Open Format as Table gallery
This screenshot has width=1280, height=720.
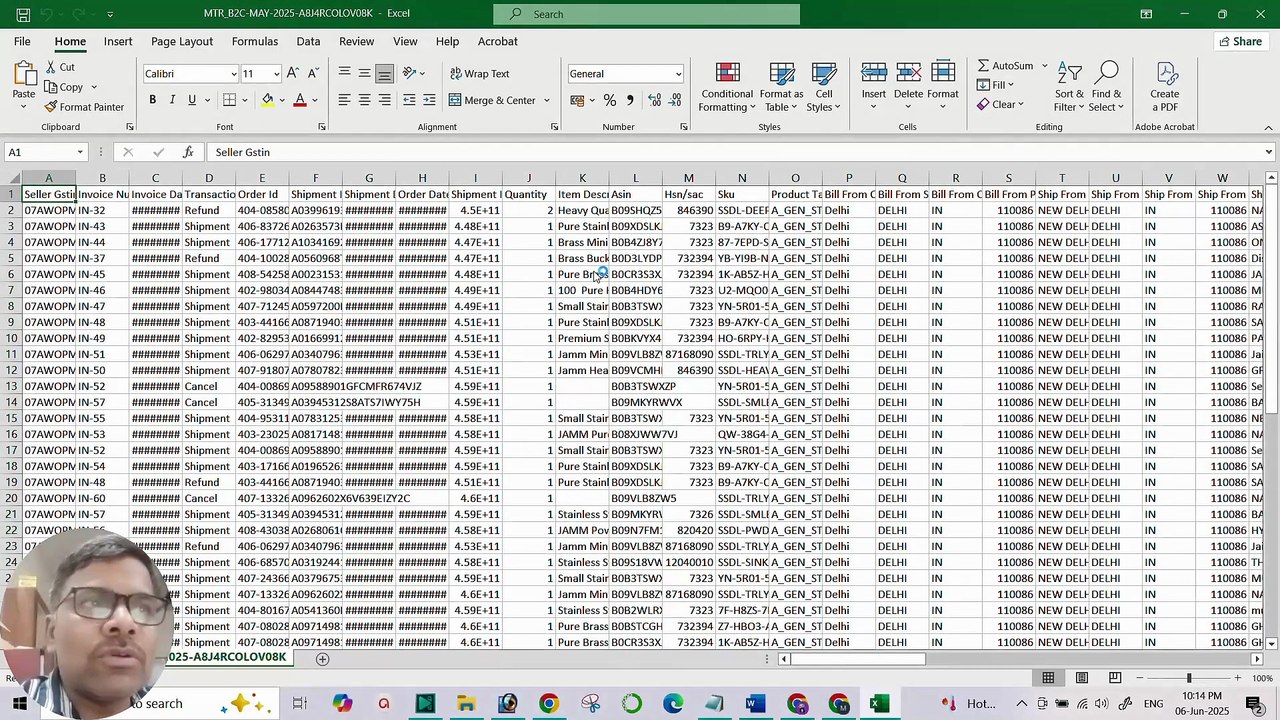coord(781,88)
